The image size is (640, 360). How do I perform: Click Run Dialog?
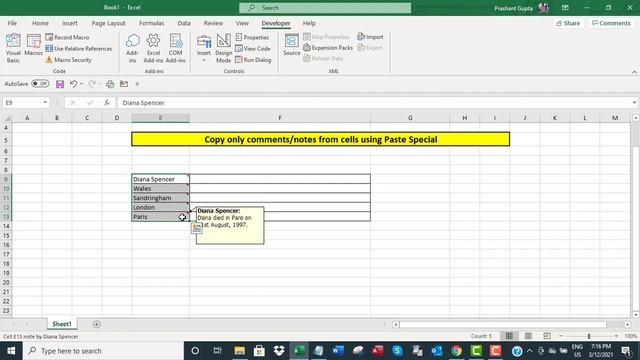coord(253,60)
